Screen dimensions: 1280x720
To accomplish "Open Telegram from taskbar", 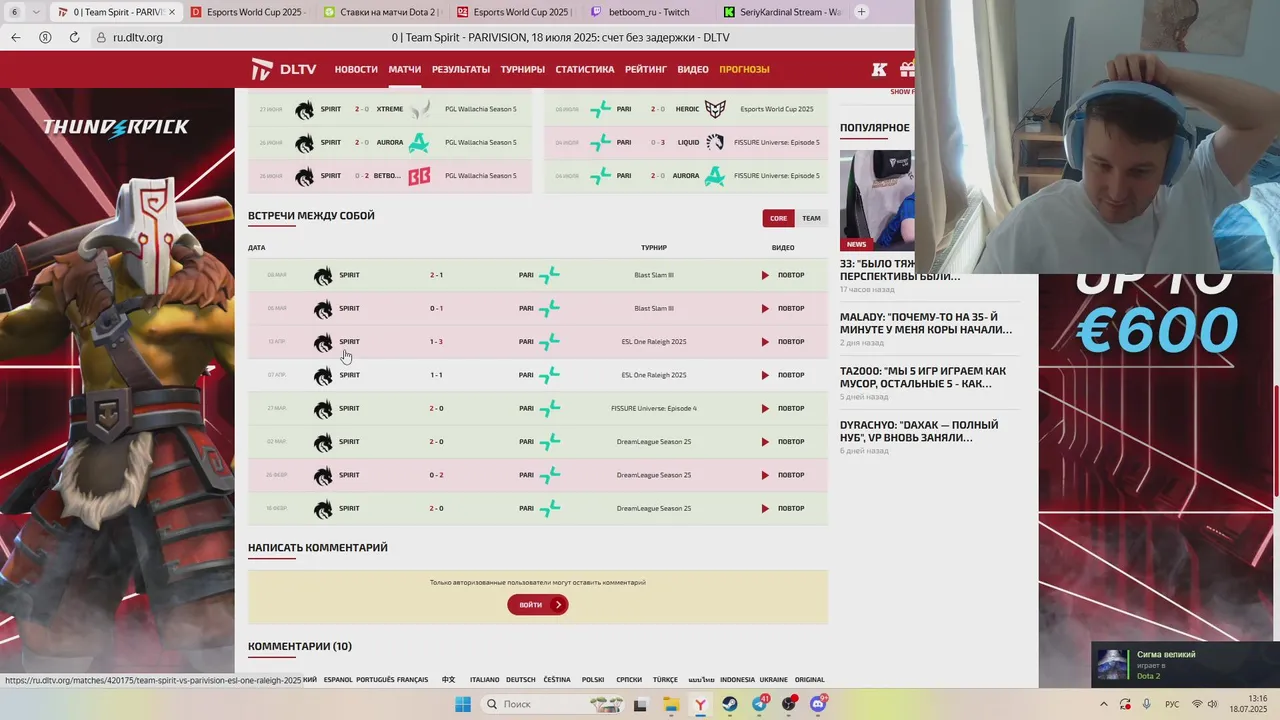I will click(x=760, y=704).
